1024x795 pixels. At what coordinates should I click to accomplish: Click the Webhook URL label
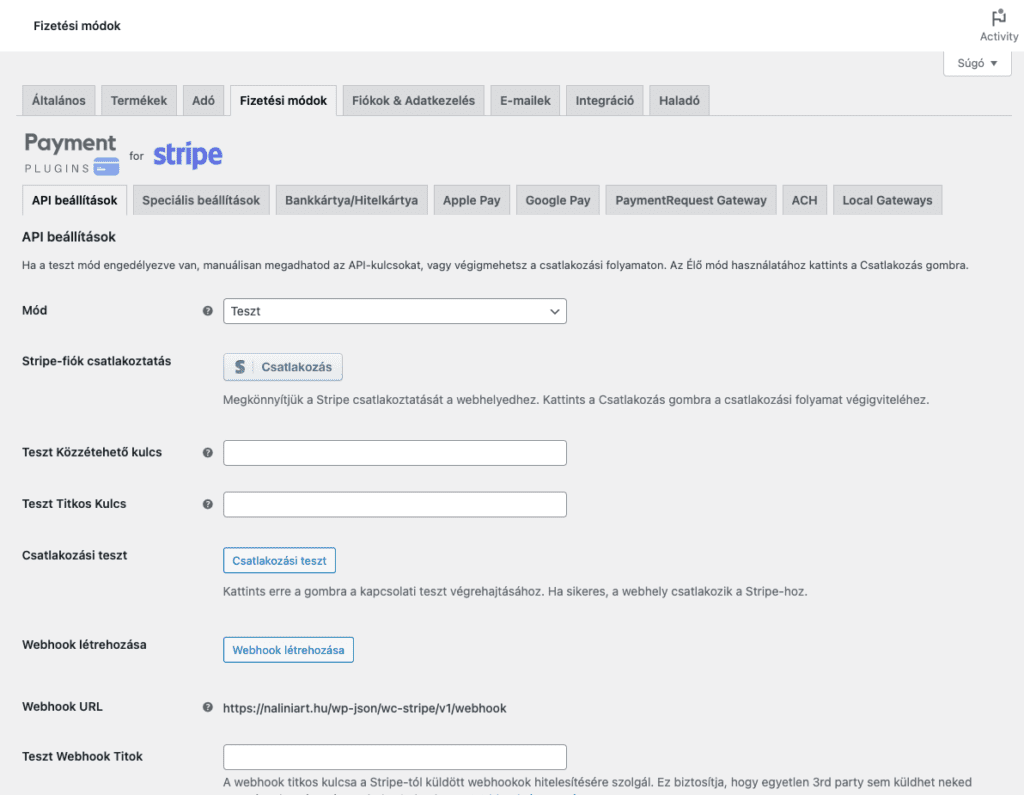coord(62,707)
